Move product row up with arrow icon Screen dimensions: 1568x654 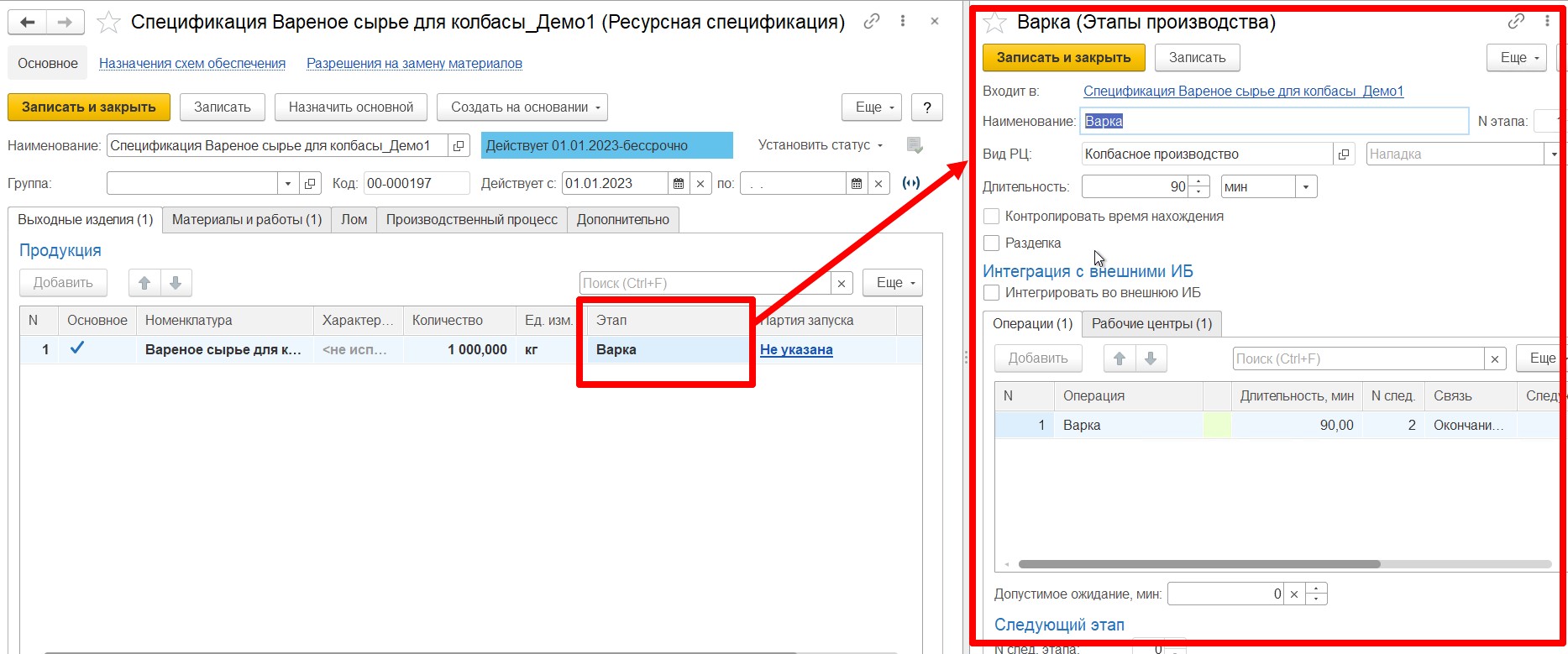tap(144, 283)
